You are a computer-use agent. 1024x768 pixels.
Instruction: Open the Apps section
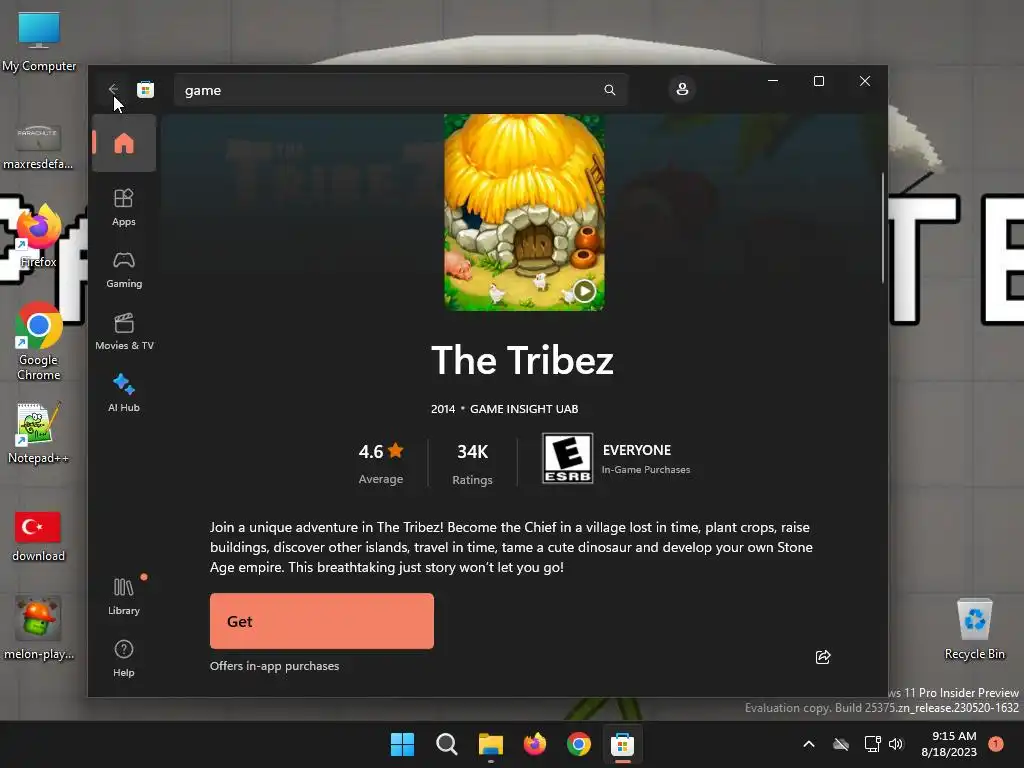click(x=124, y=207)
